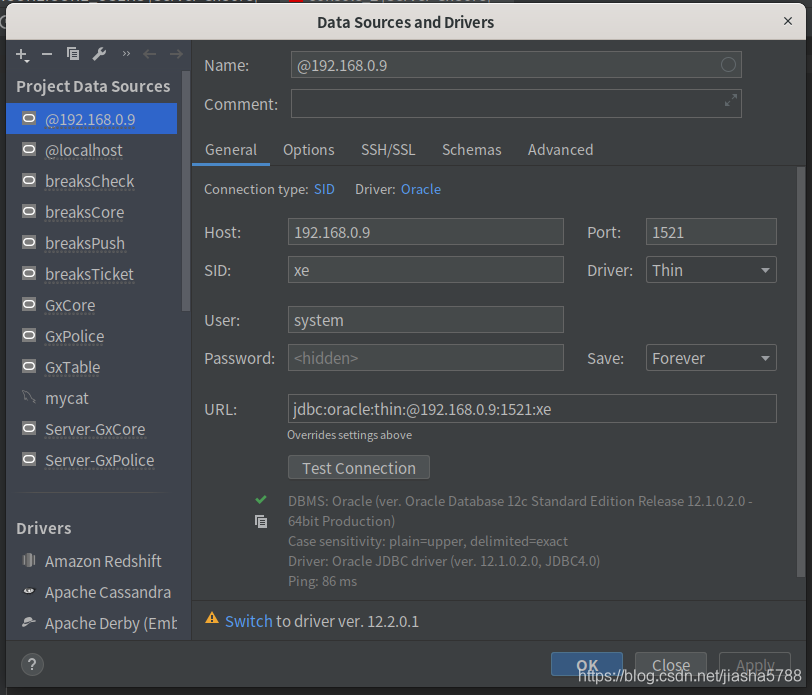Switch to the Schemas tab
This screenshot has width=812, height=695.
[x=471, y=150]
